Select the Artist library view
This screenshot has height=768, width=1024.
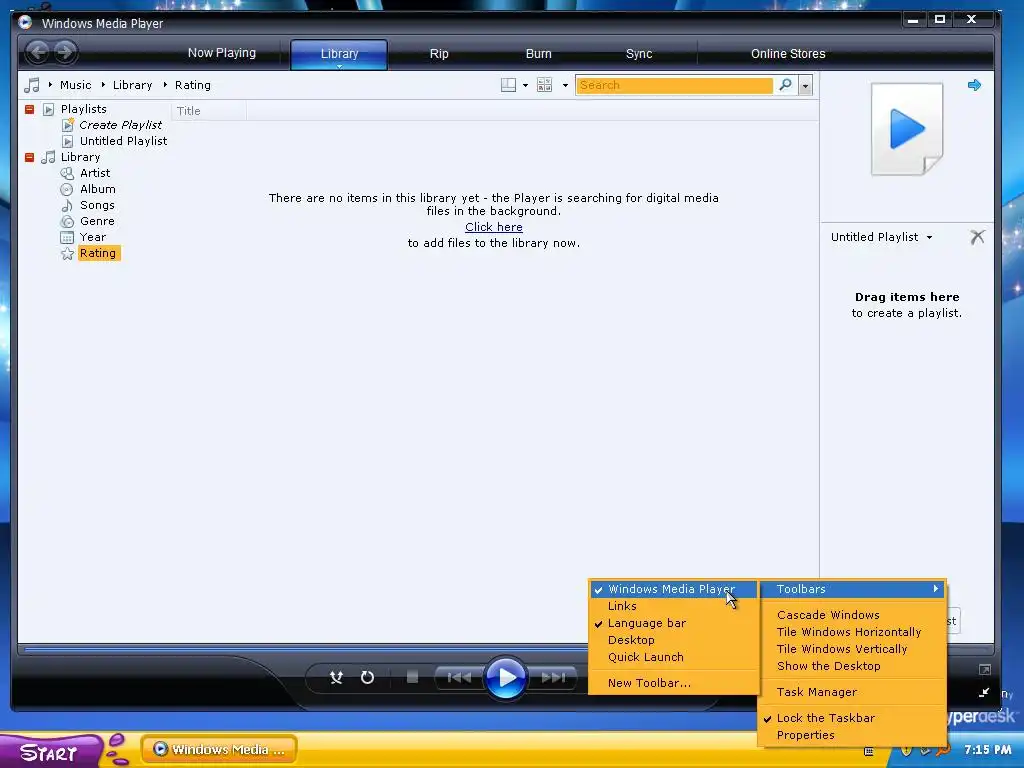[95, 173]
